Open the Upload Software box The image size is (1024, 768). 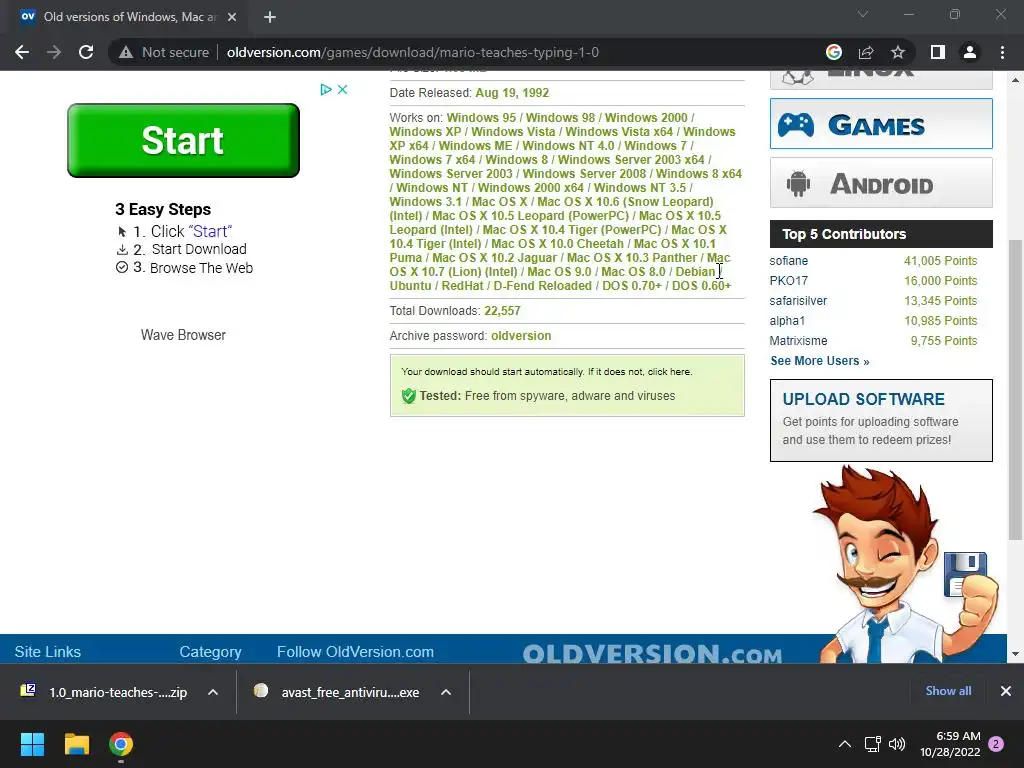tap(881, 421)
